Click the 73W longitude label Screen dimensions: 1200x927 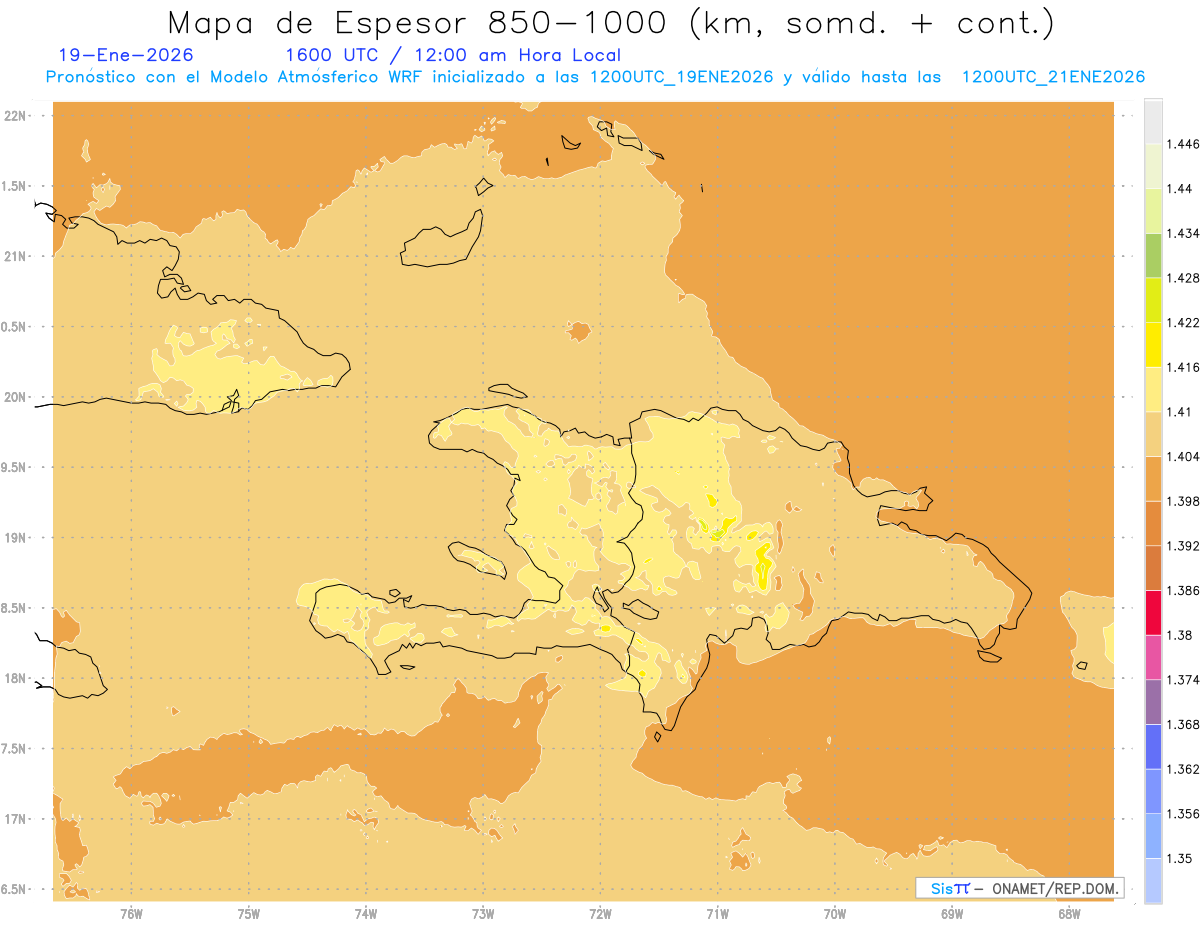pos(483,912)
